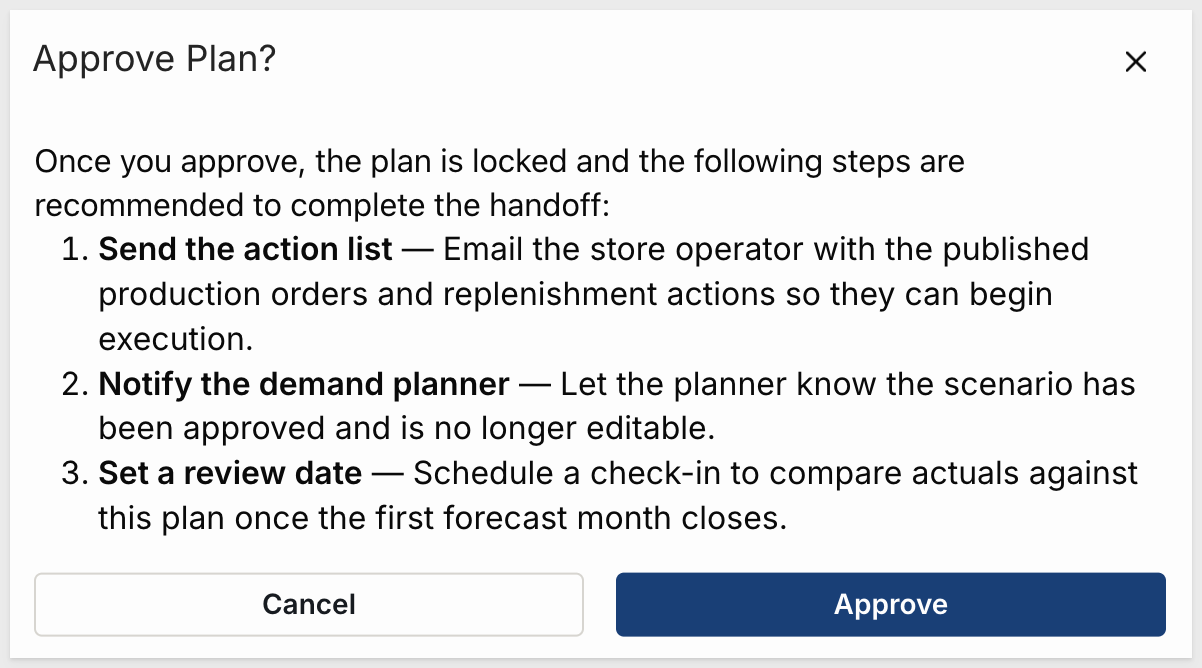Click list number 1 marker

pyautogui.click(x=77, y=249)
